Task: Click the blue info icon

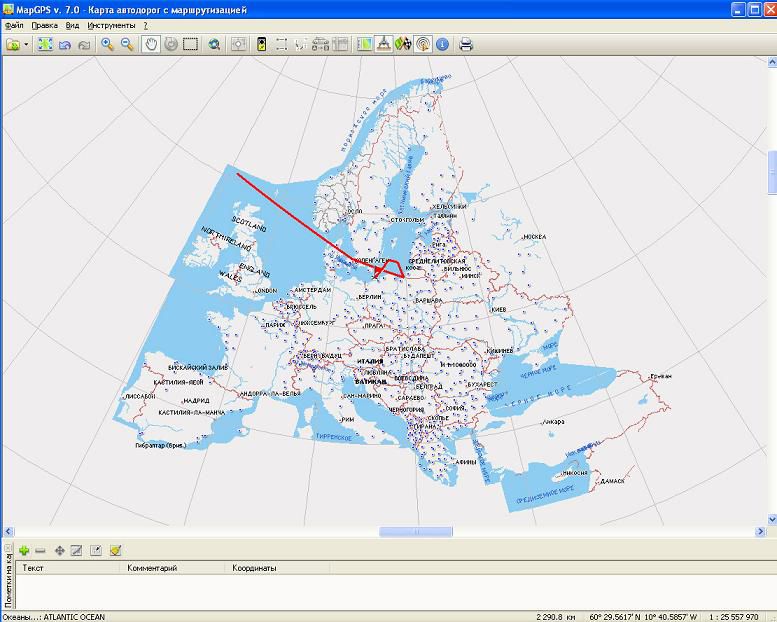Action: tap(443, 44)
